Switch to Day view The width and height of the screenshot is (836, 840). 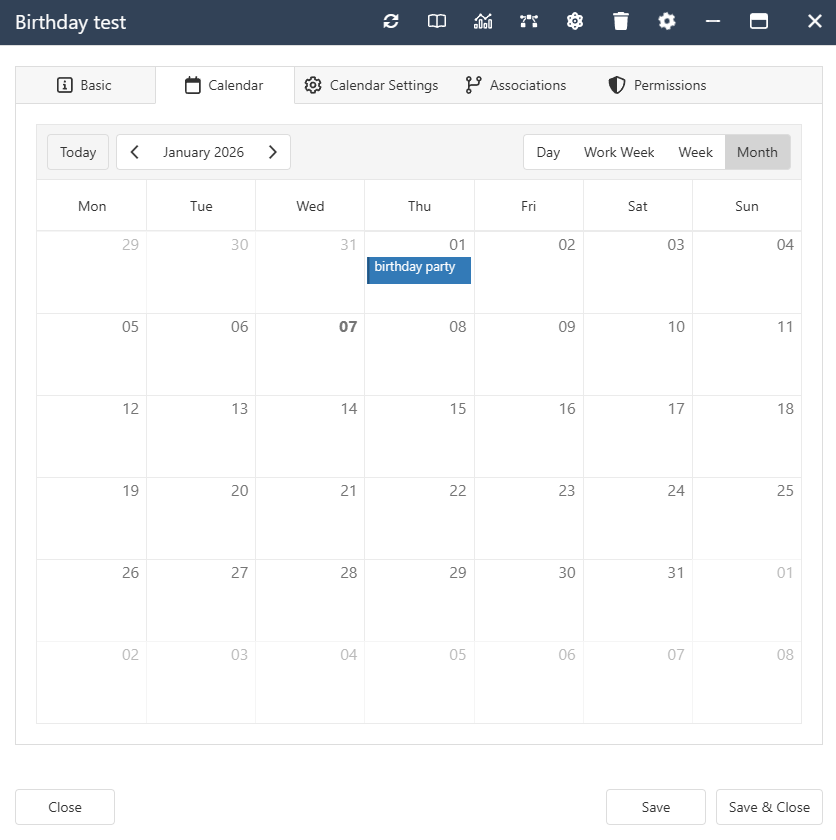click(548, 152)
